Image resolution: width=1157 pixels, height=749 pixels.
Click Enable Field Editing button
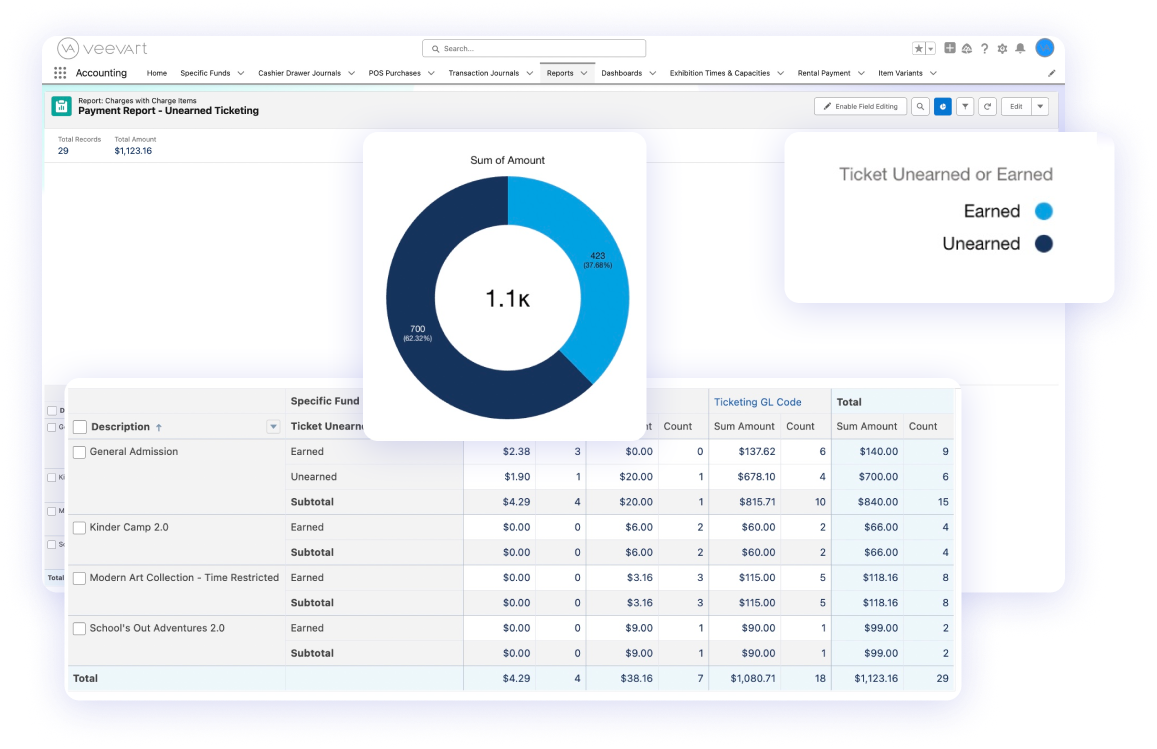859,106
